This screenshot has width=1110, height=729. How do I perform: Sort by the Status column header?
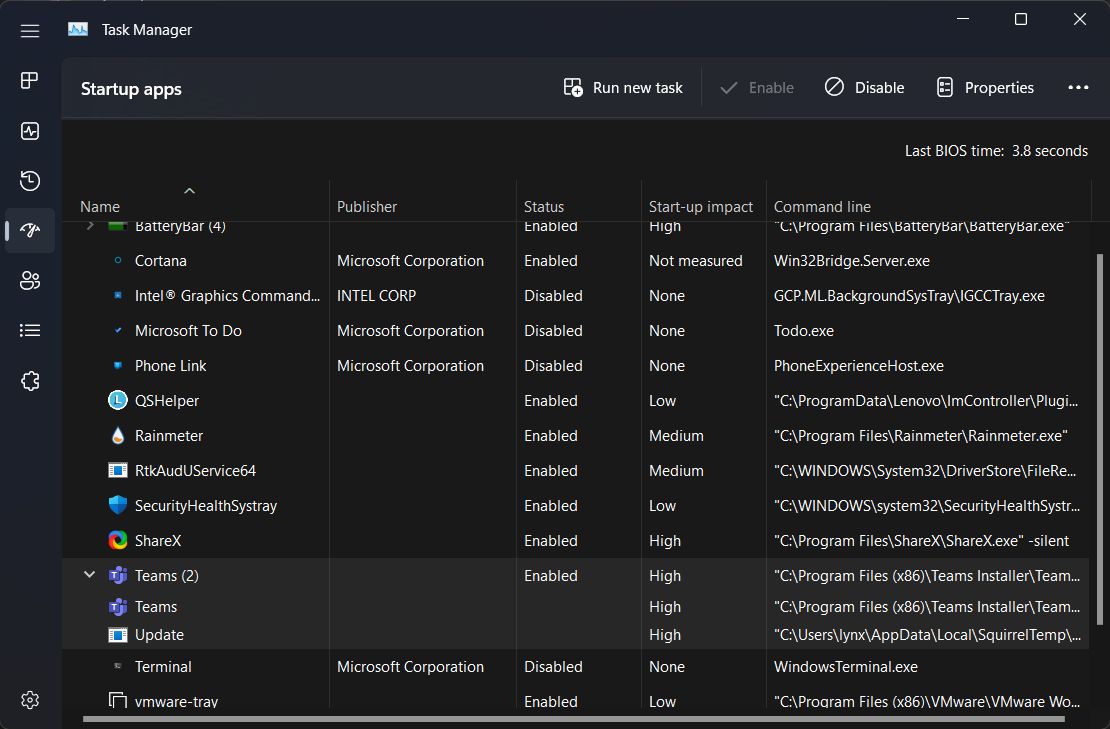point(544,207)
